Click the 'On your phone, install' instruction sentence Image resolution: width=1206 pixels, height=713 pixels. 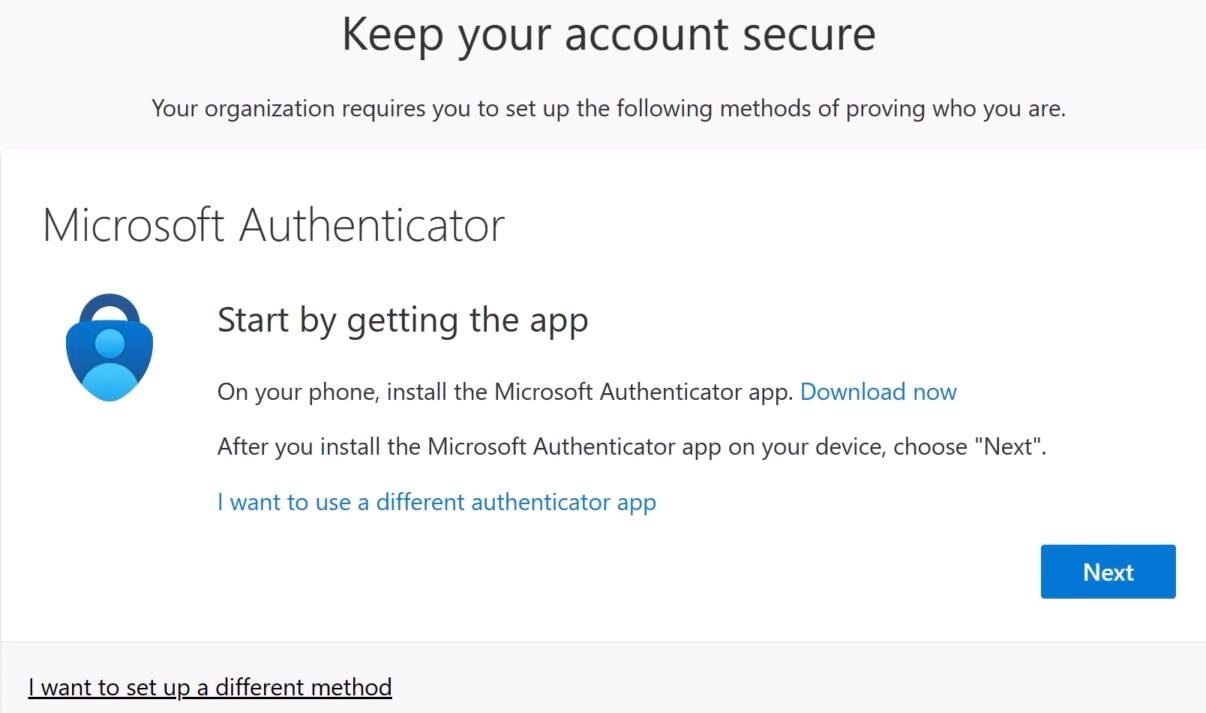506,392
